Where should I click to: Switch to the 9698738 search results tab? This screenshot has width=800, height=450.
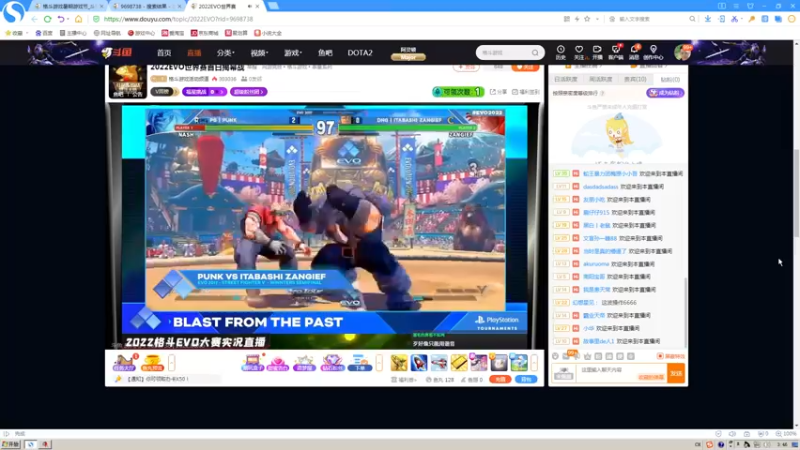[146, 6]
